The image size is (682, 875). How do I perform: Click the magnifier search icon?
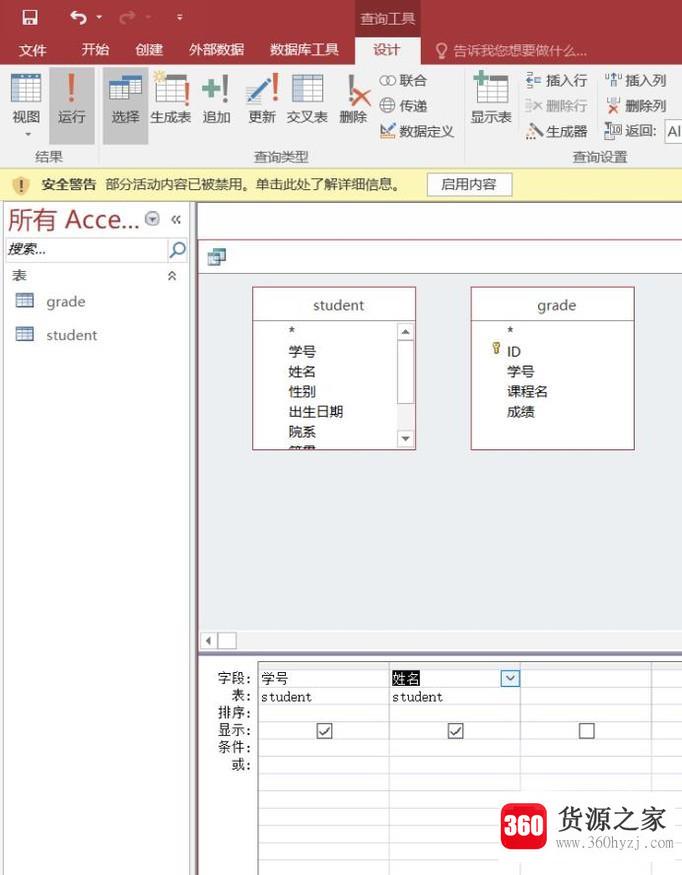pyautogui.click(x=177, y=249)
